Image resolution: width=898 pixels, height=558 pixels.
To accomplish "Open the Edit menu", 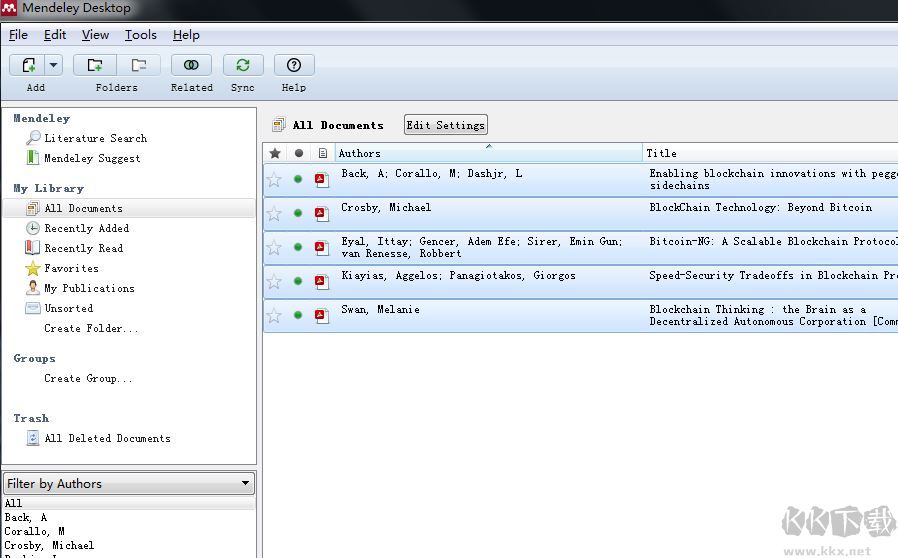I will (x=55, y=35).
